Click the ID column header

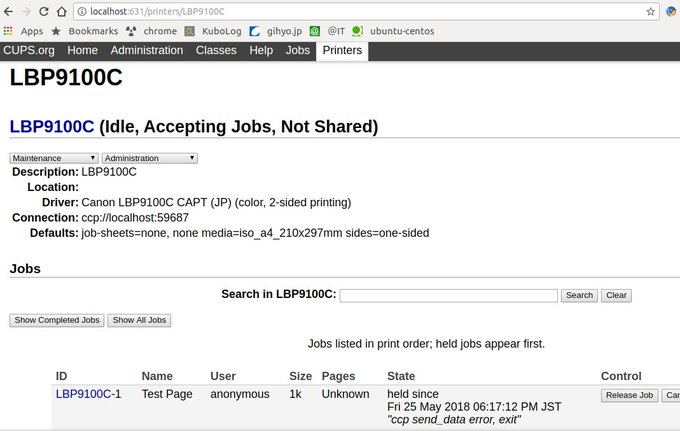62,376
